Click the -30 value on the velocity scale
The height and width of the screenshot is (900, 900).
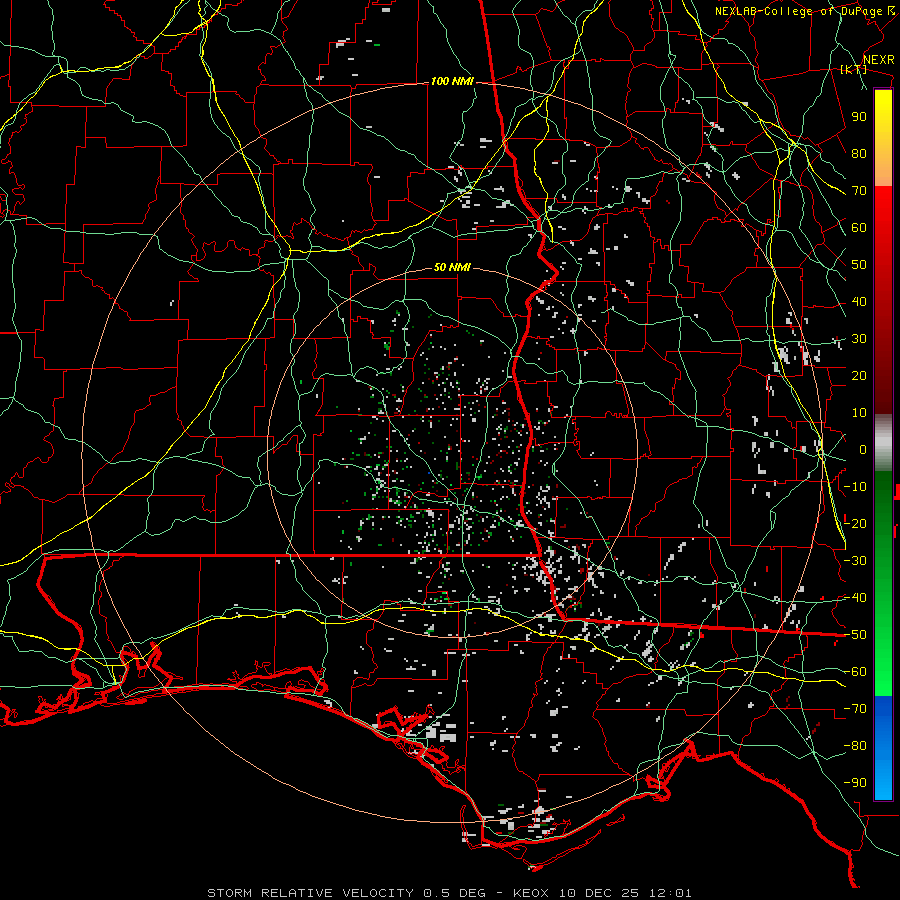[x=855, y=561]
